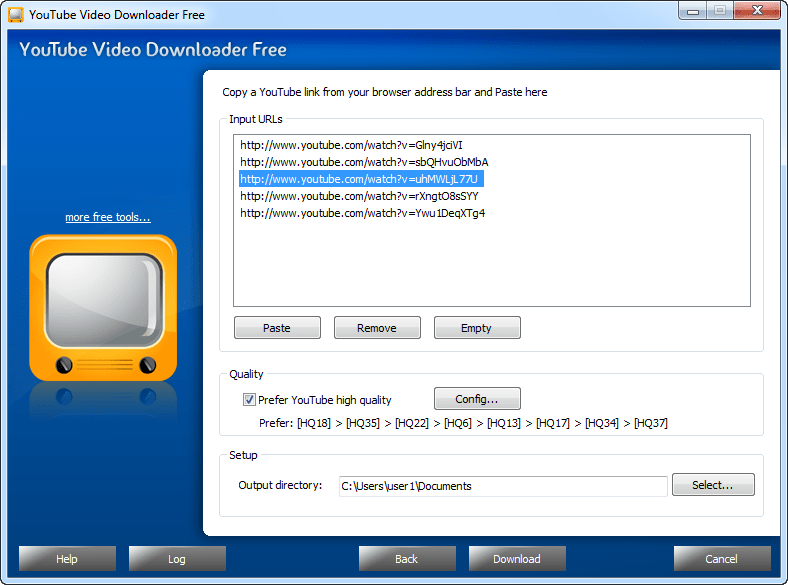Click the orange TV application logo
Image resolution: width=788 pixels, height=585 pixels.
(x=103, y=308)
